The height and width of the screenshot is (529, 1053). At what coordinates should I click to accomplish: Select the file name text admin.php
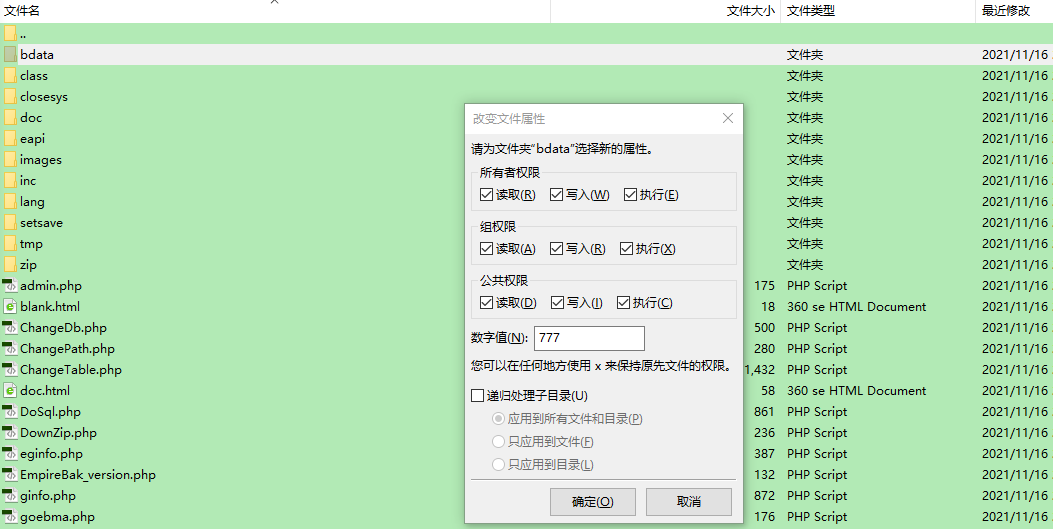(51, 286)
